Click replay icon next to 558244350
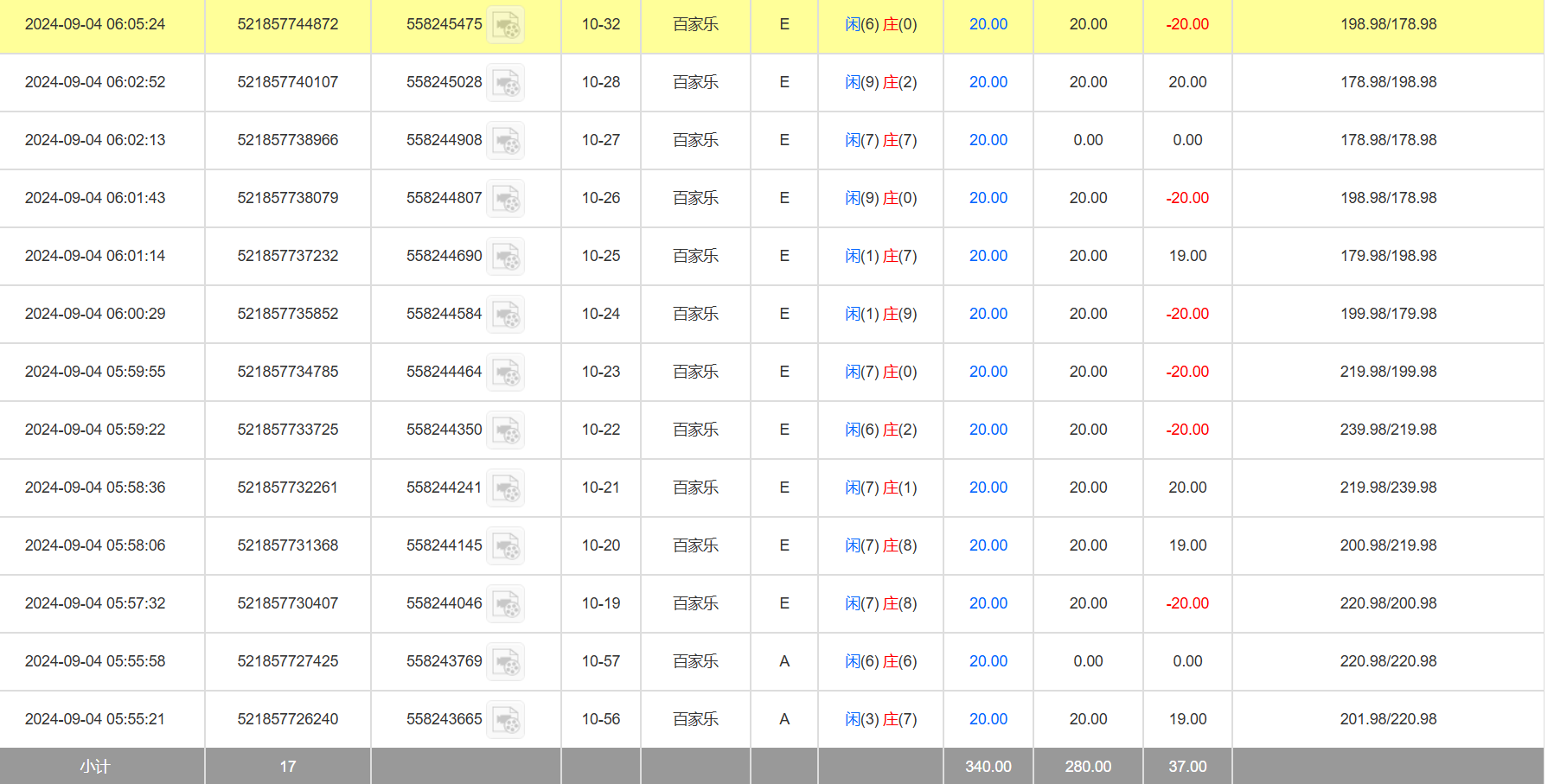 tap(505, 430)
